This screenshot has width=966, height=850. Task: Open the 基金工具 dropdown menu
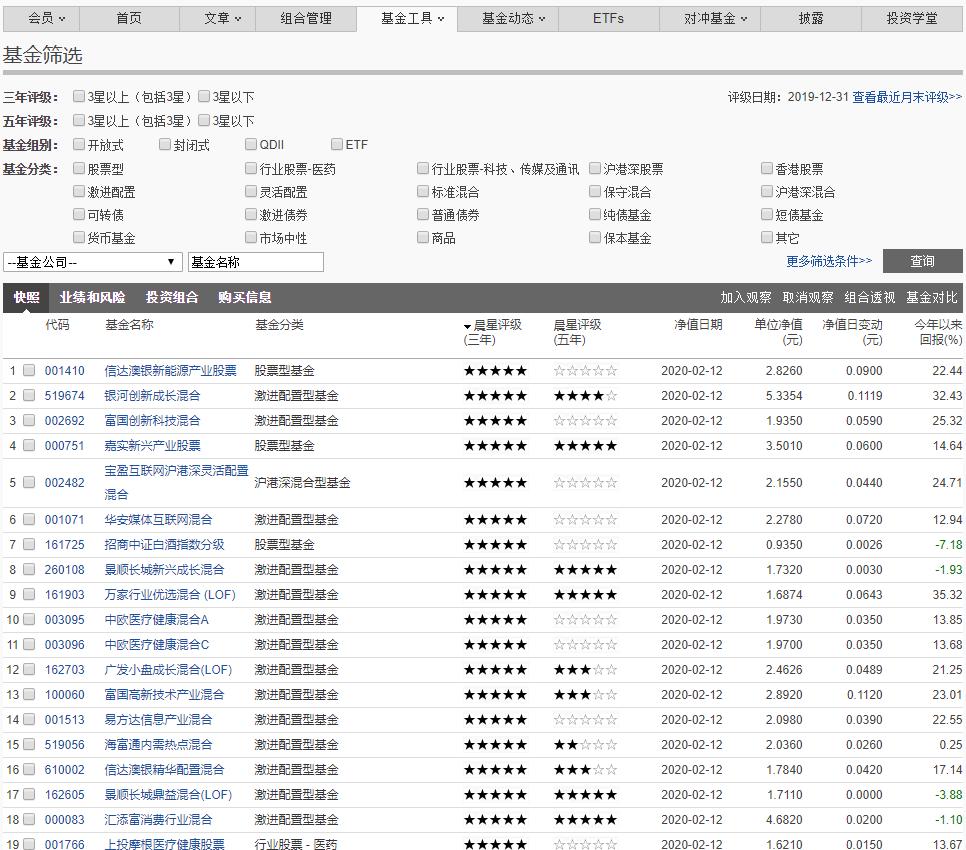[407, 19]
